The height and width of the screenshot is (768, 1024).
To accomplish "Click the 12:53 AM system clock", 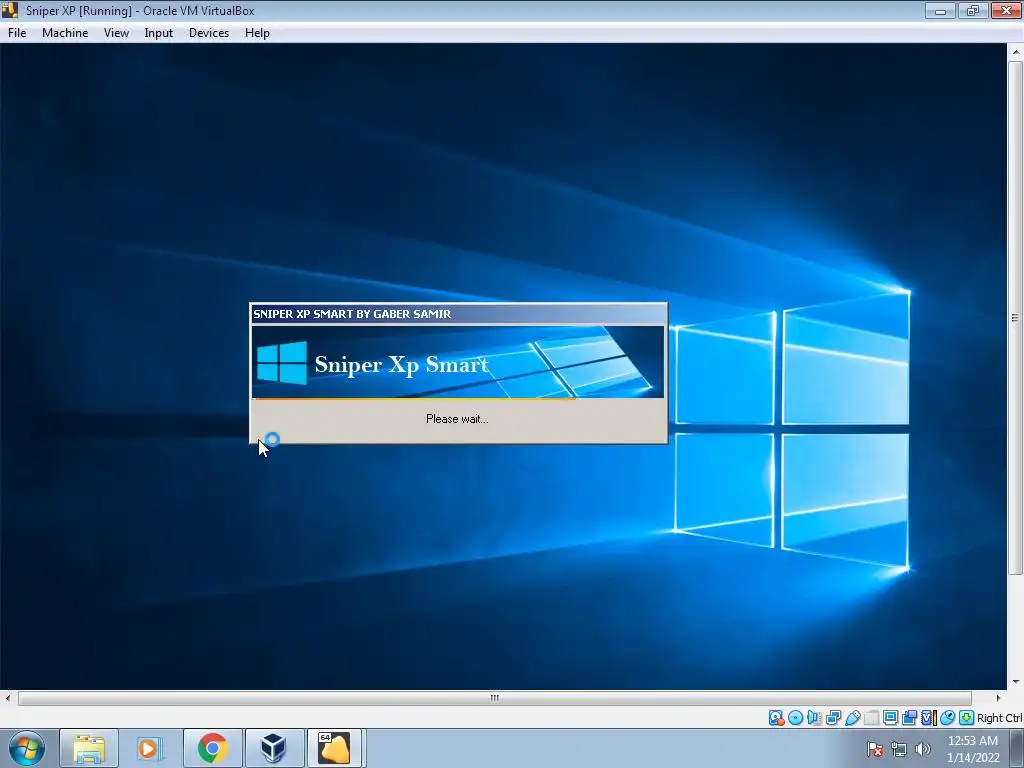I will pyautogui.click(x=973, y=741).
